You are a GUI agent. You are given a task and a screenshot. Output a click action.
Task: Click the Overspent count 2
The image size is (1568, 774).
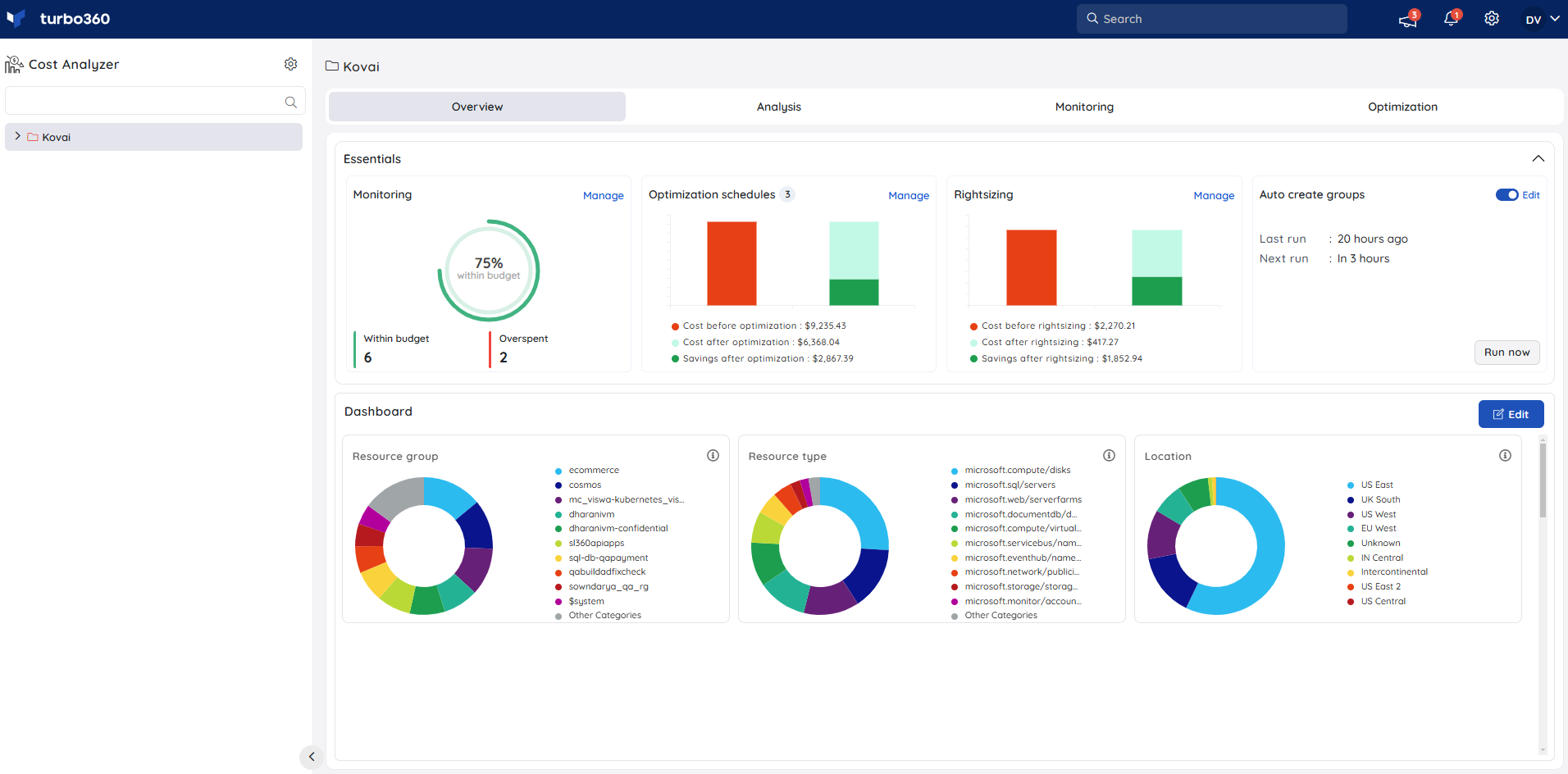pyautogui.click(x=504, y=357)
